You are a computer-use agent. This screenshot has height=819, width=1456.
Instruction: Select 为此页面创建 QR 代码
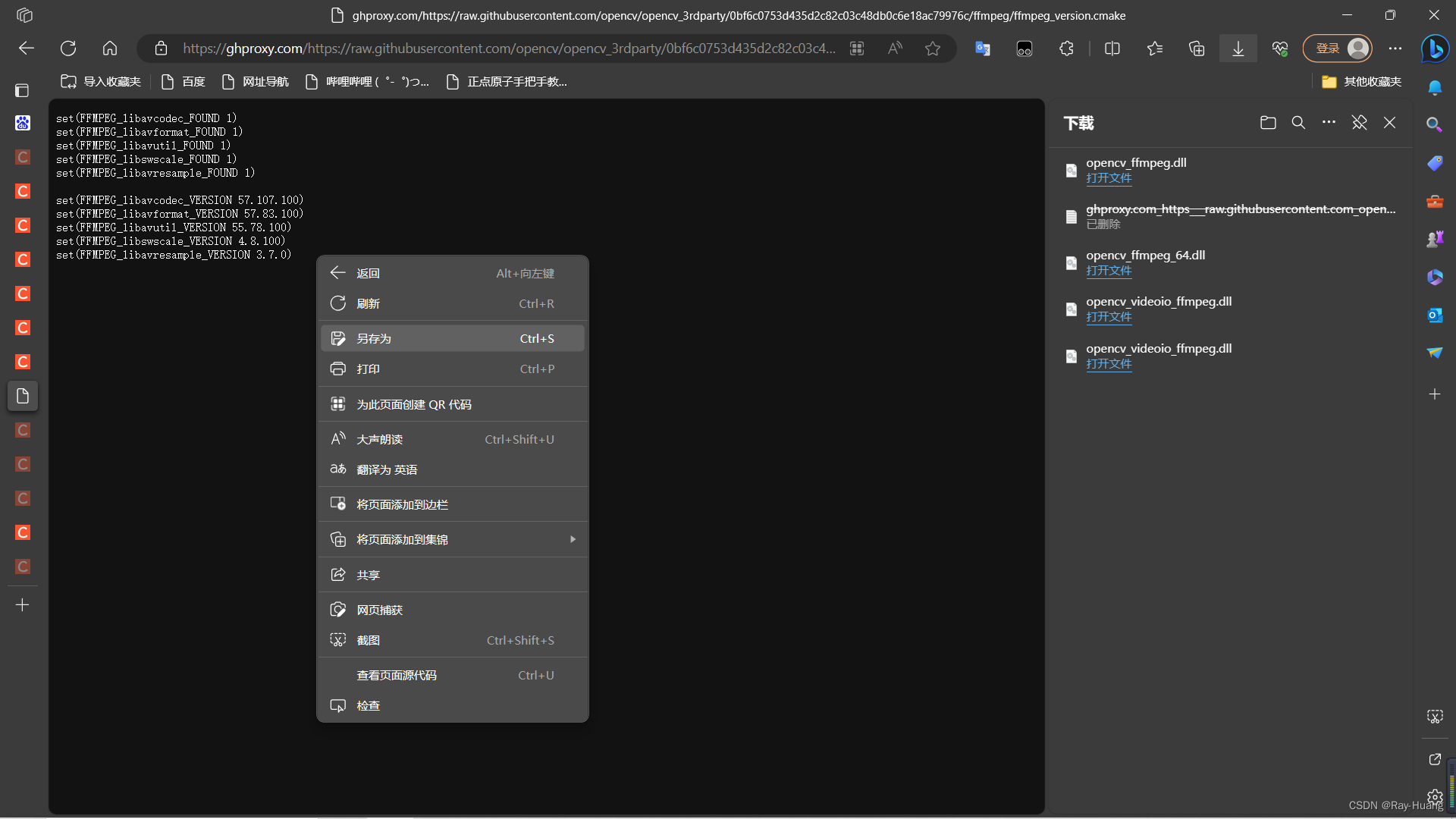(452, 404)
